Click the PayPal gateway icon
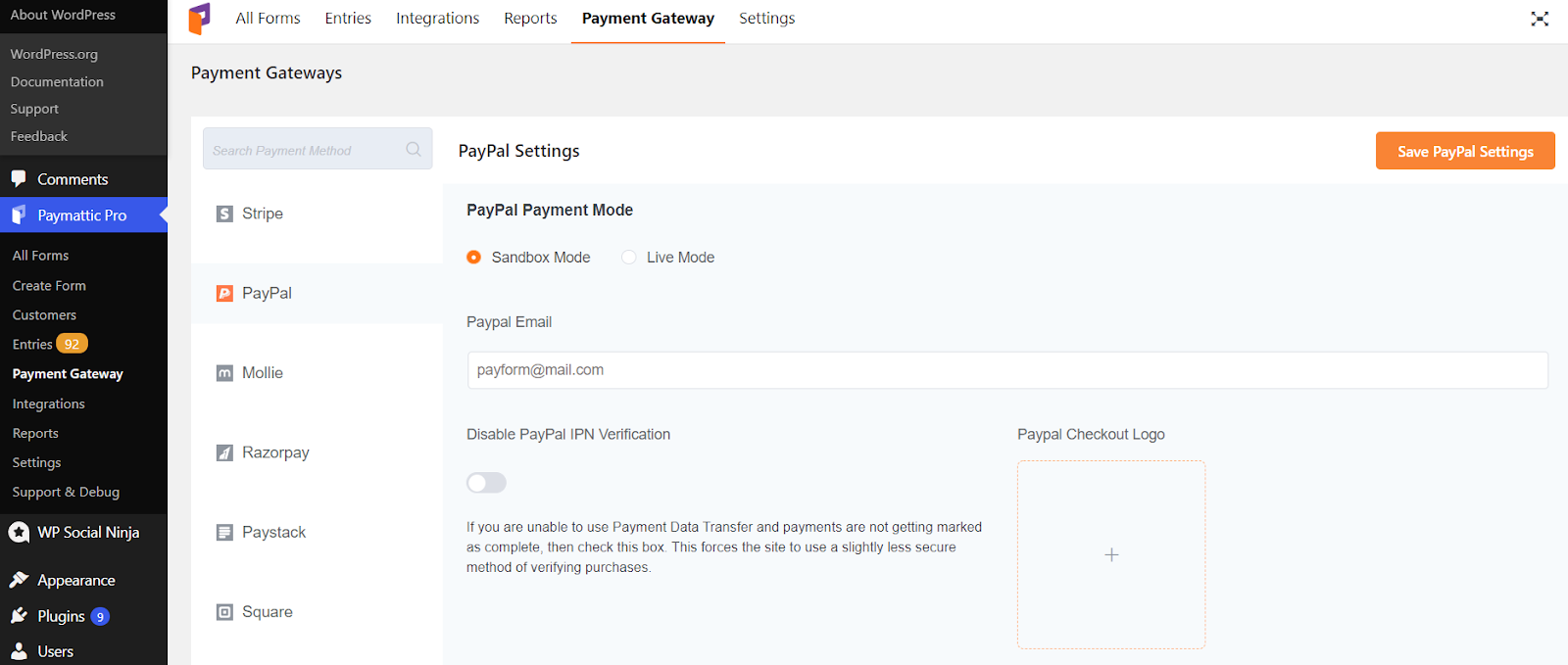Image resolution: width=1568 pixels, height=665 pixels. coord(224,293)
